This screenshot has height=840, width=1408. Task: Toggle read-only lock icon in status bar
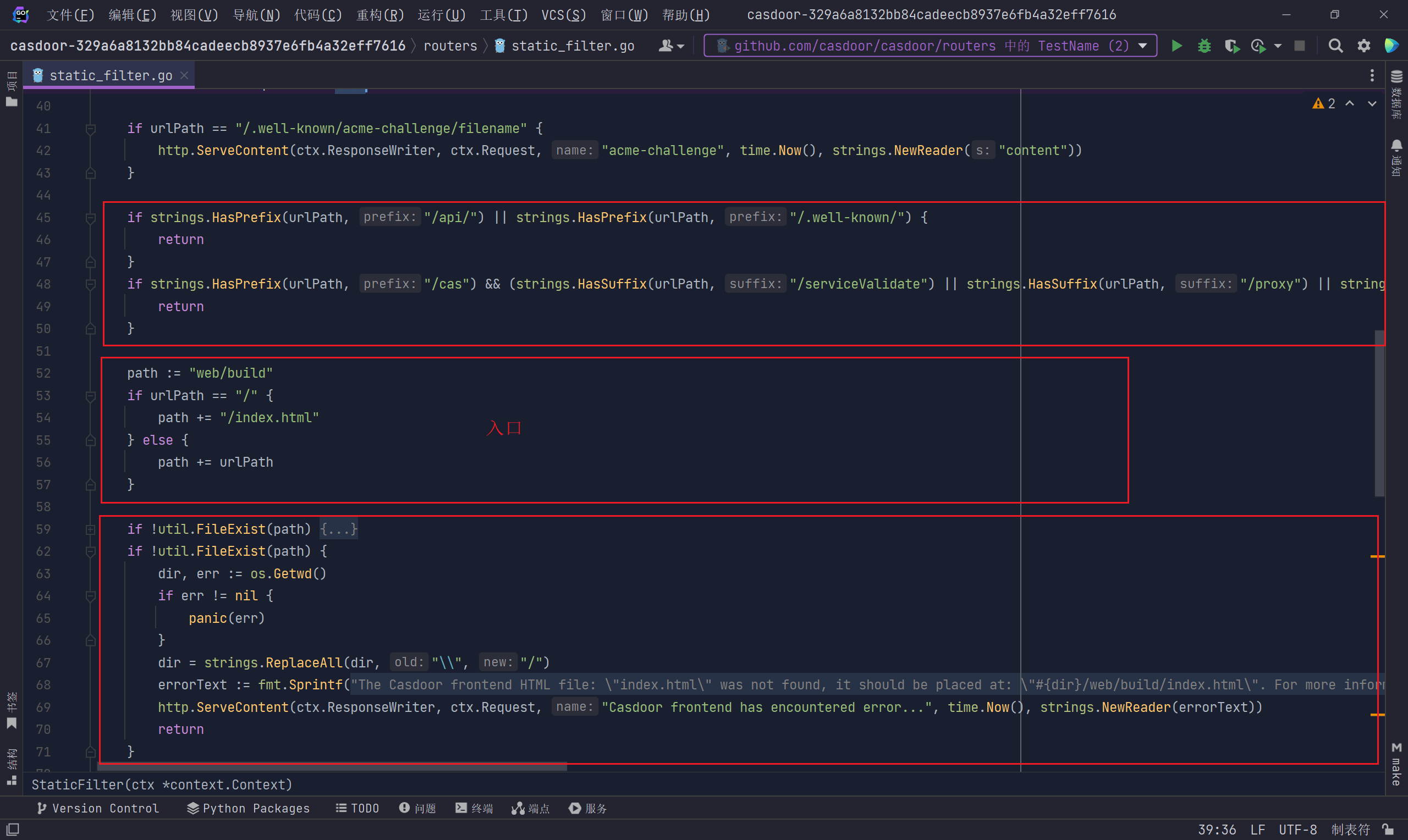1387,830
